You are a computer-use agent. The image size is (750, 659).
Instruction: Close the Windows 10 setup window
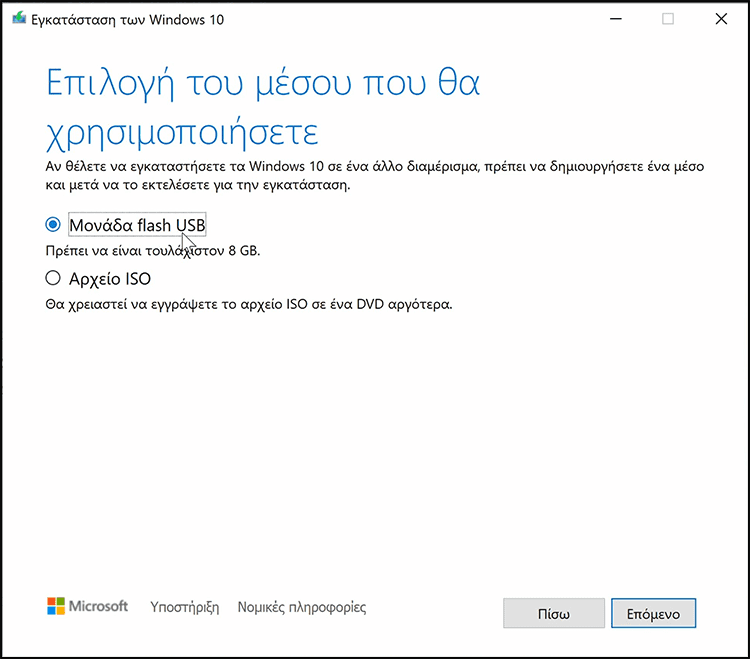(721, 19)
